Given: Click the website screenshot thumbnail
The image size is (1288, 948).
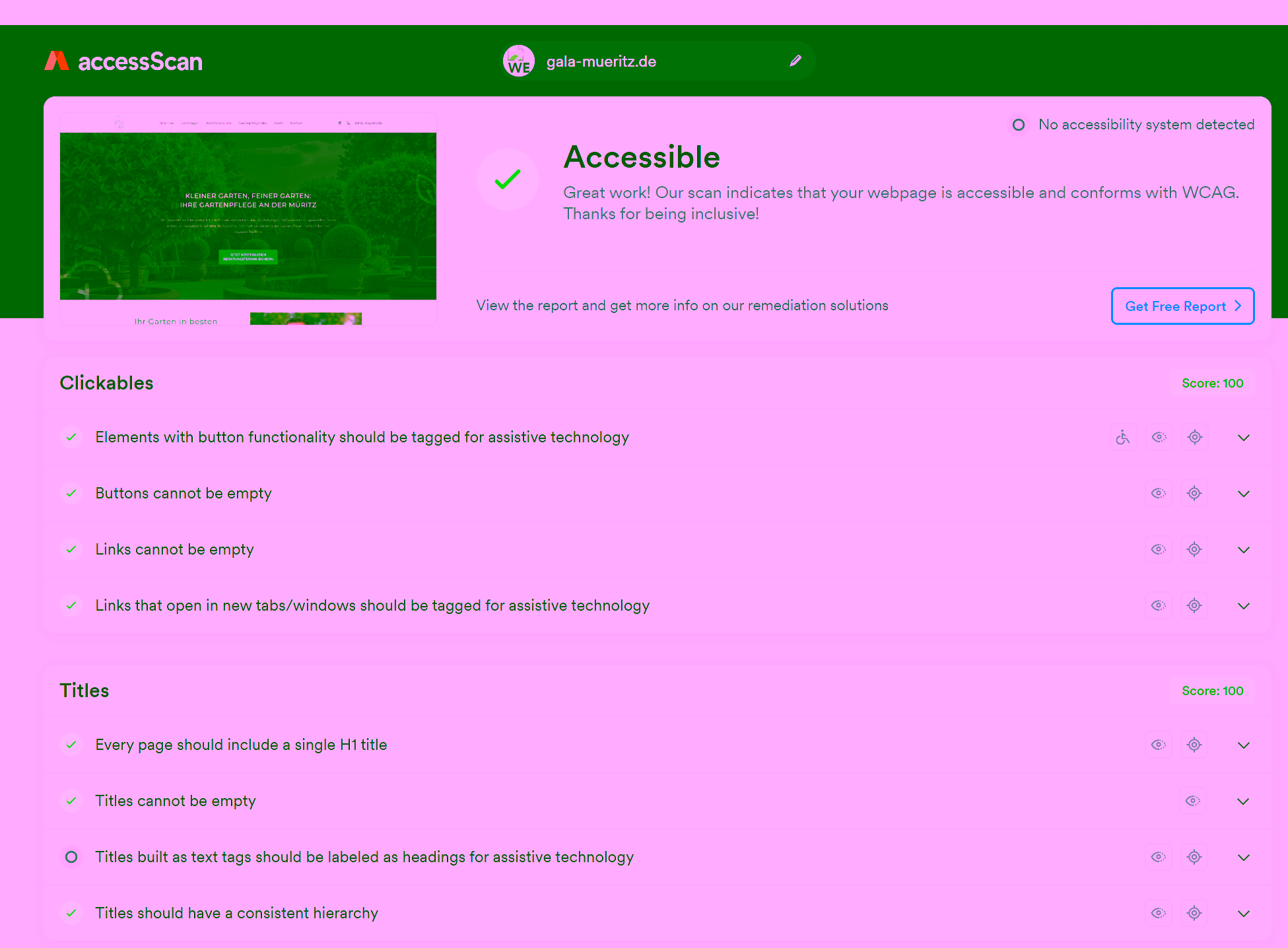Looking at the screenshot, I should [248, 218].
